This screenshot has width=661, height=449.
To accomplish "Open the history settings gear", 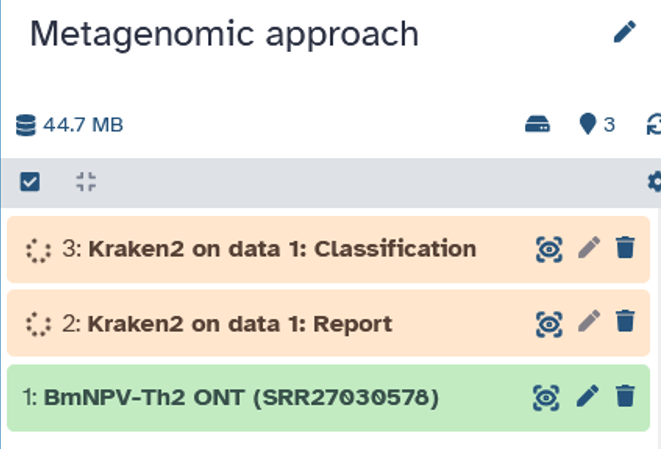I will (x=655, y=182).
